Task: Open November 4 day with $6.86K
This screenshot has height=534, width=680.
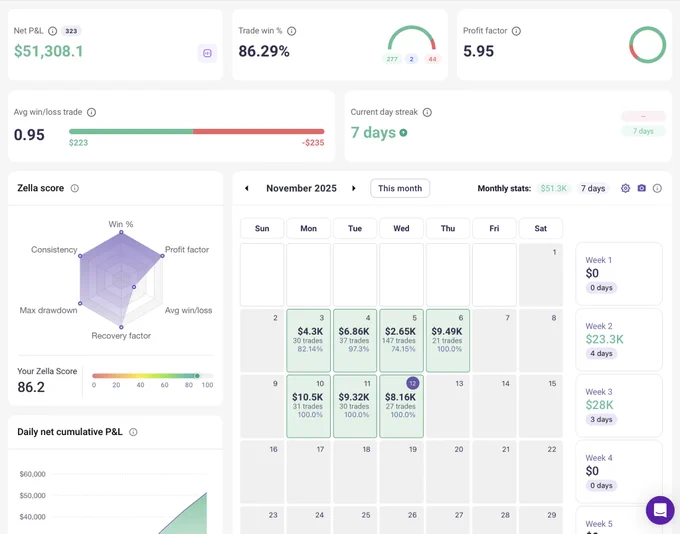Action: [355, 341]
